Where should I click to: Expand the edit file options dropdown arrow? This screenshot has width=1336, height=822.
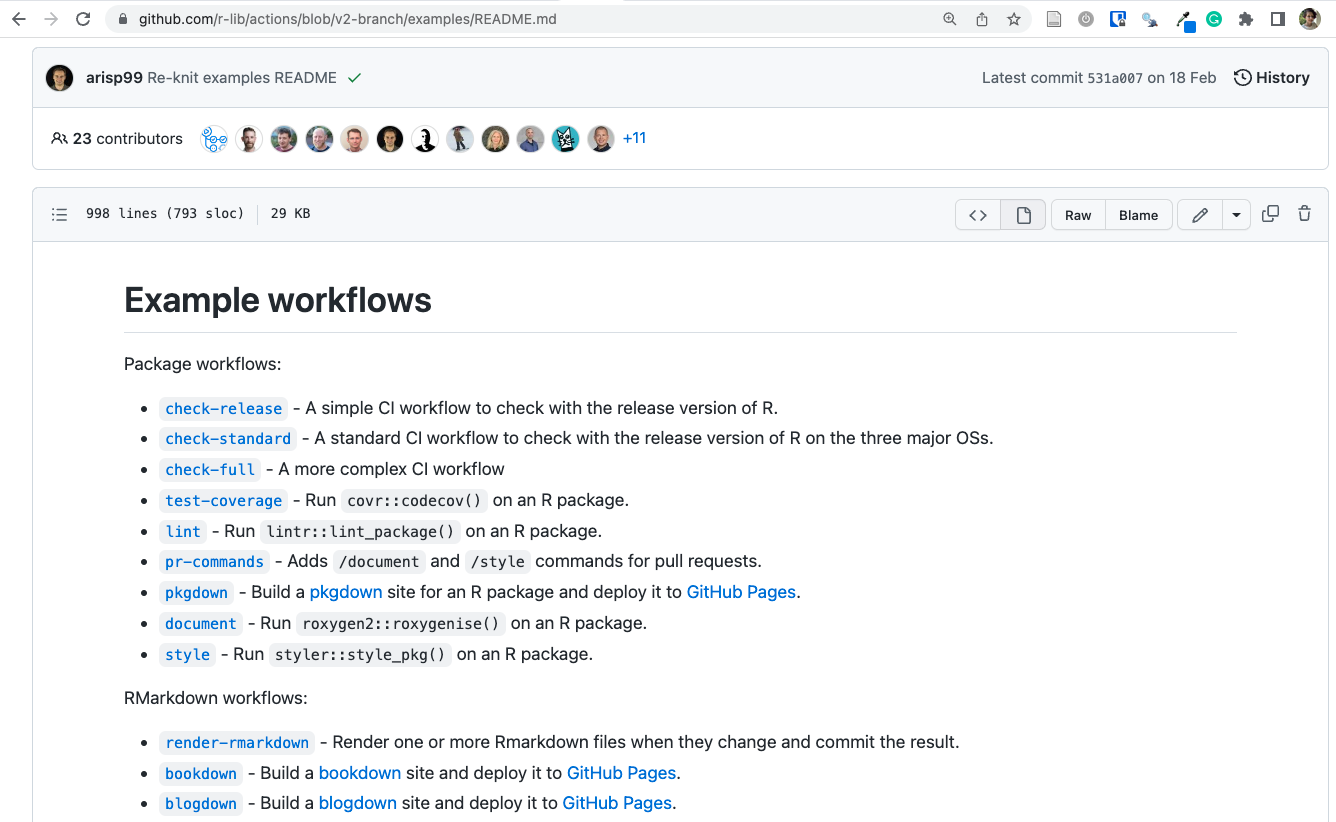pyautogui.click(x=1236, y=215)
